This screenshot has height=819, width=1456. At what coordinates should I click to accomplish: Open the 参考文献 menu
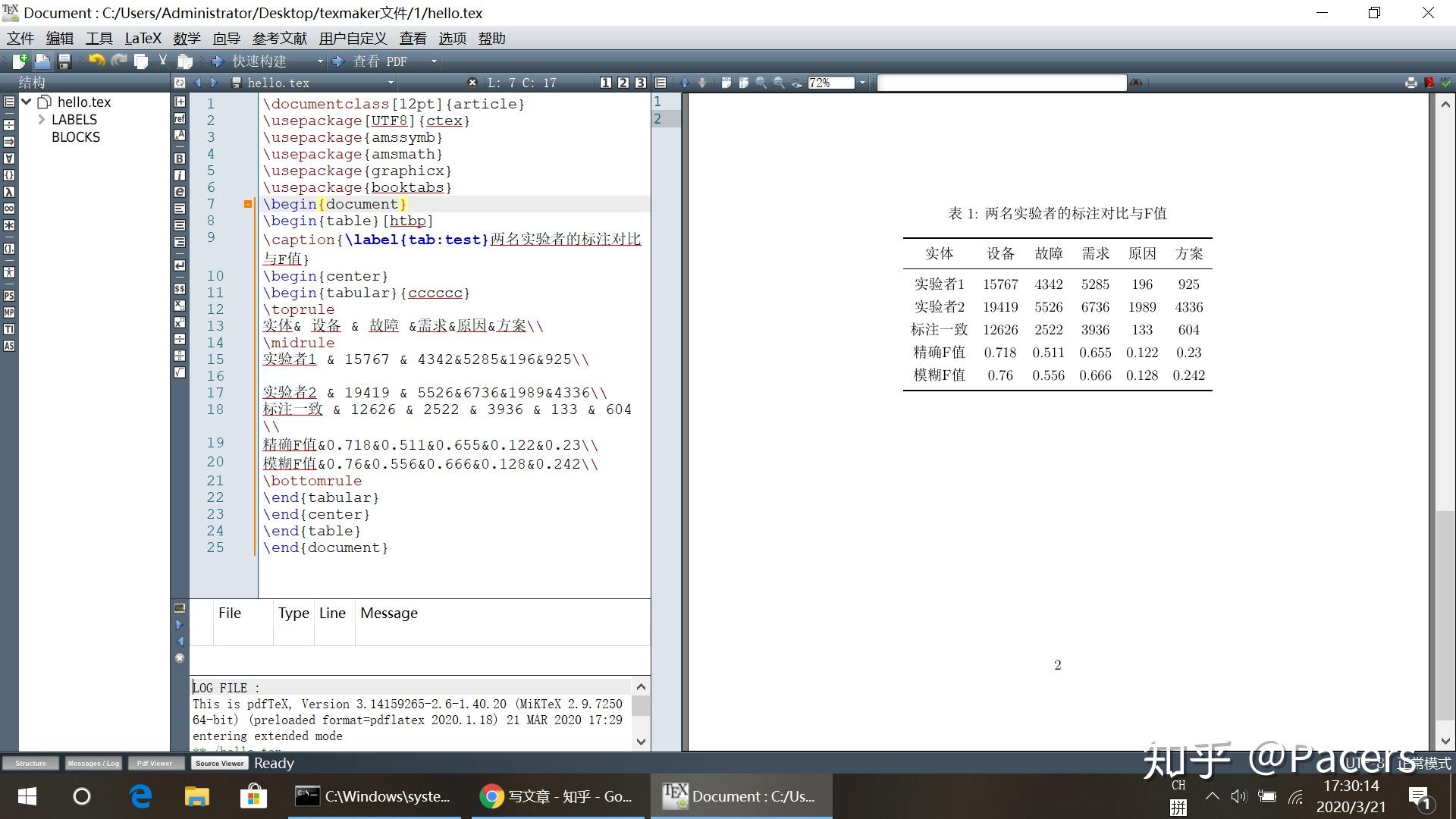tap(279, 39)
